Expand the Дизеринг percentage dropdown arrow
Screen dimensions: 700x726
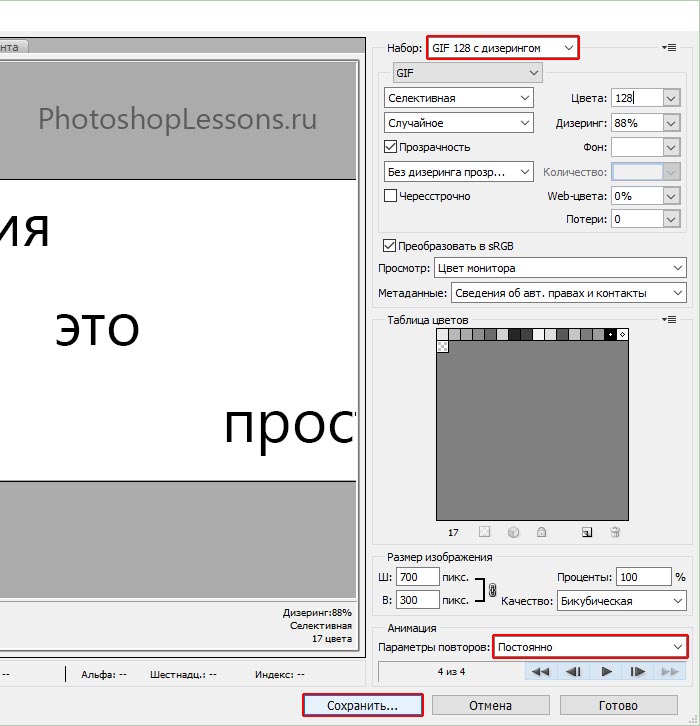[671, 123]
